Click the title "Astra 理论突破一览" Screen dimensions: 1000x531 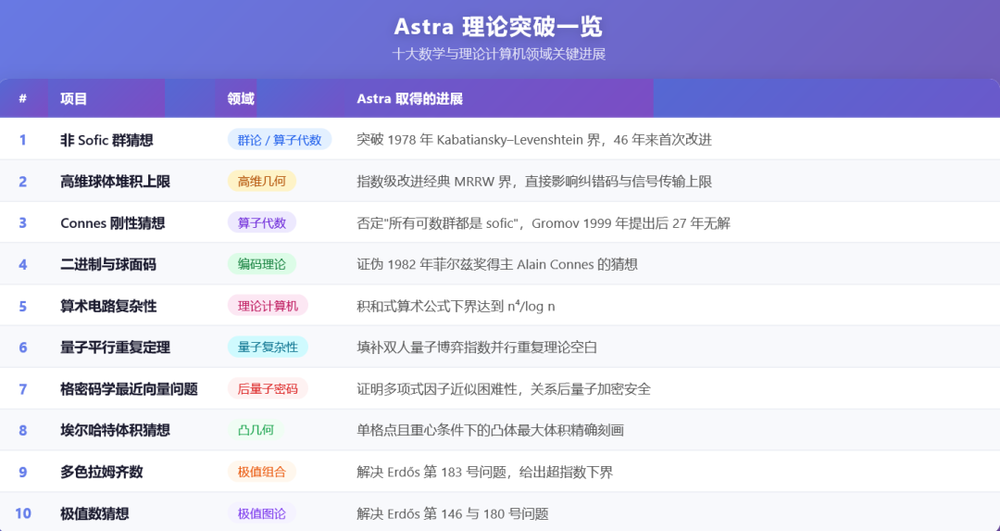[498, 27]
